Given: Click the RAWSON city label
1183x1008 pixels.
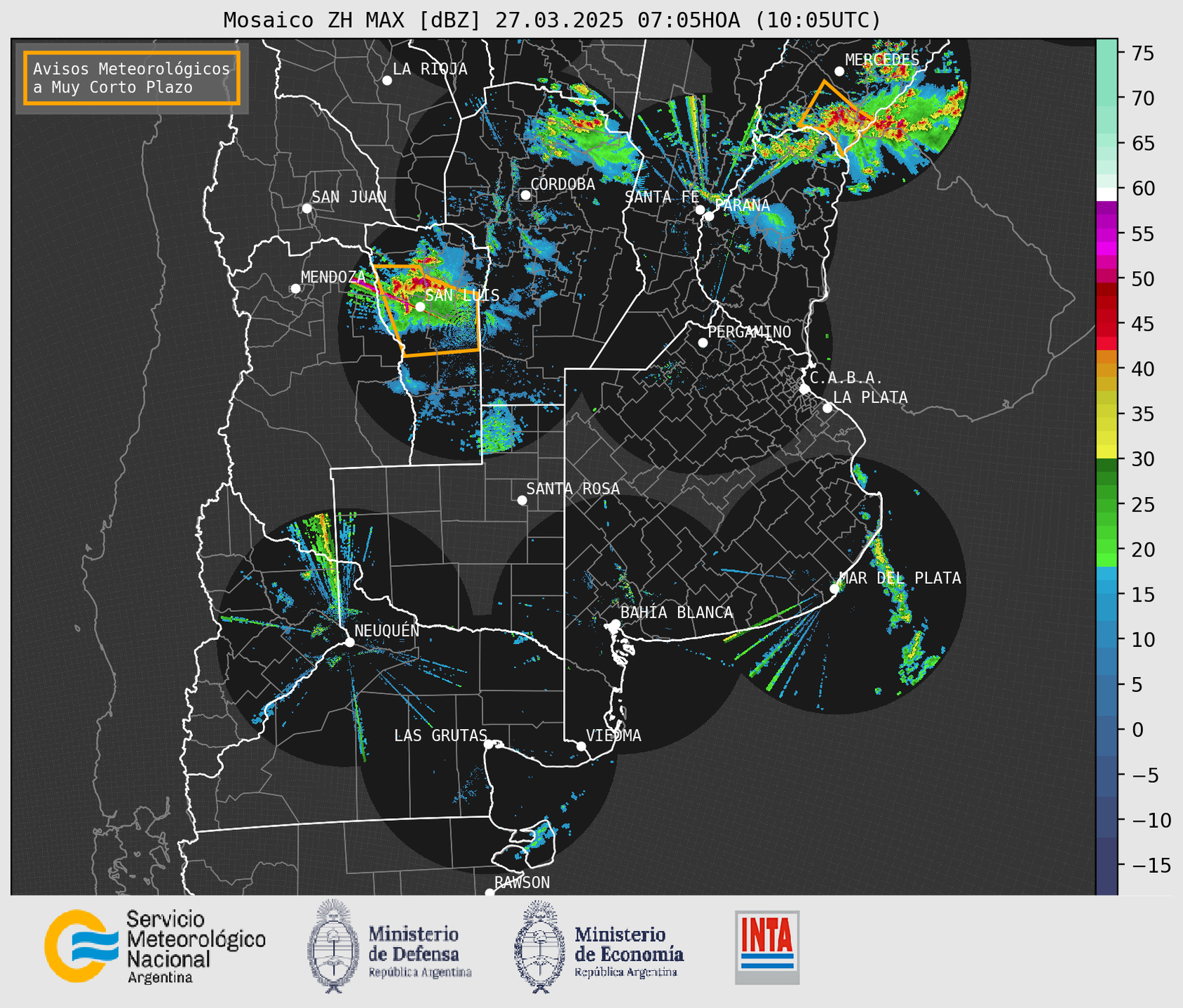Looking at the screenshot, I should pyautogui.click(x=522, y=883).
